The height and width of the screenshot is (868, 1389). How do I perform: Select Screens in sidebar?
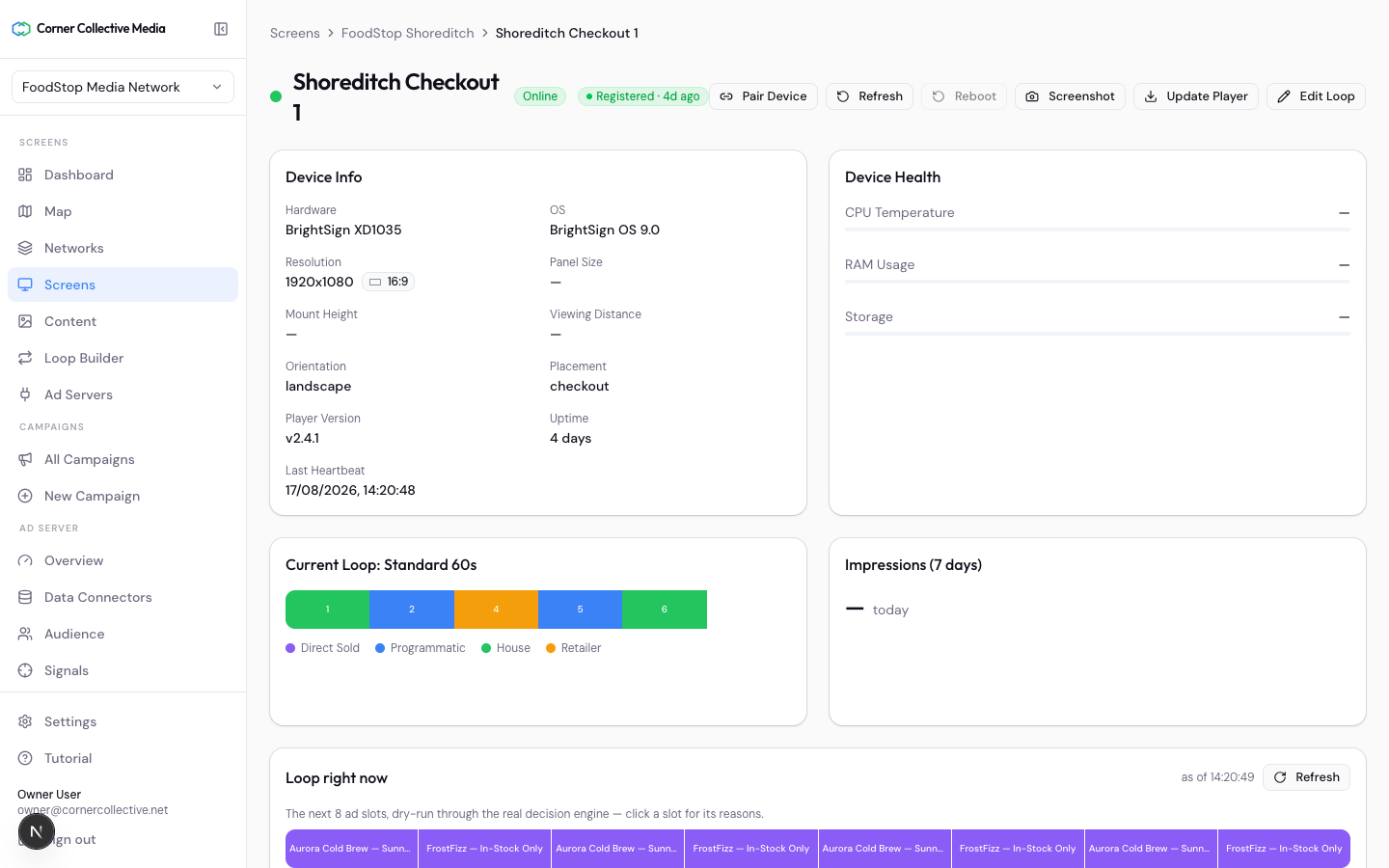(x=123, y=285)
